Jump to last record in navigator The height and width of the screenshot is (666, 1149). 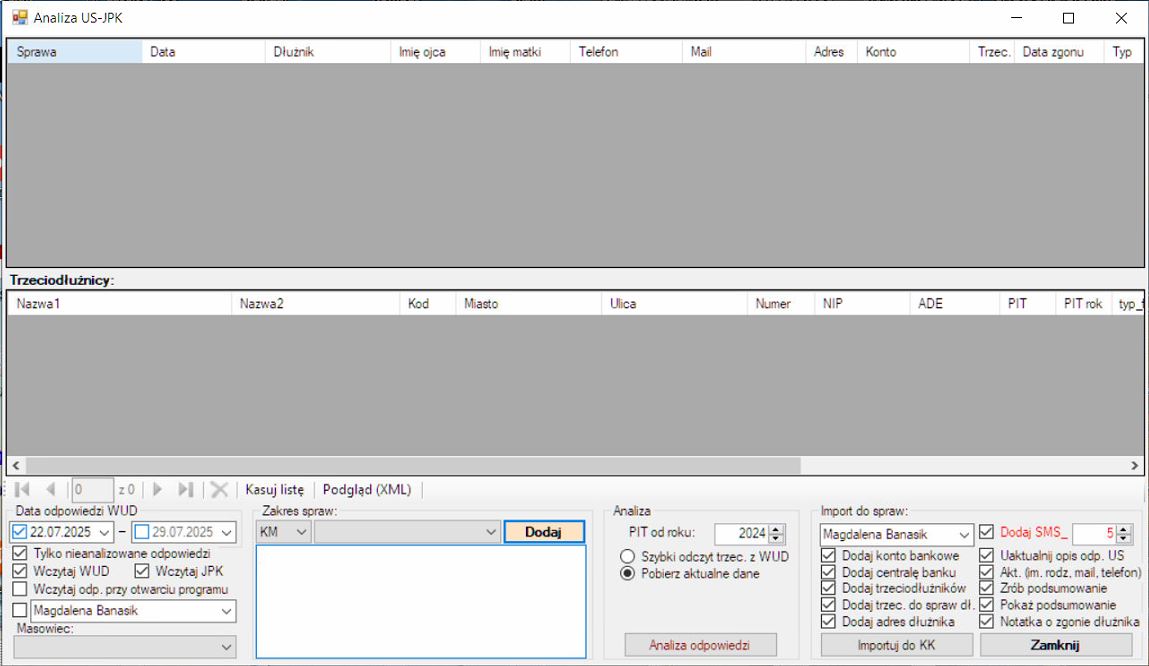click(x=185, y=490)
